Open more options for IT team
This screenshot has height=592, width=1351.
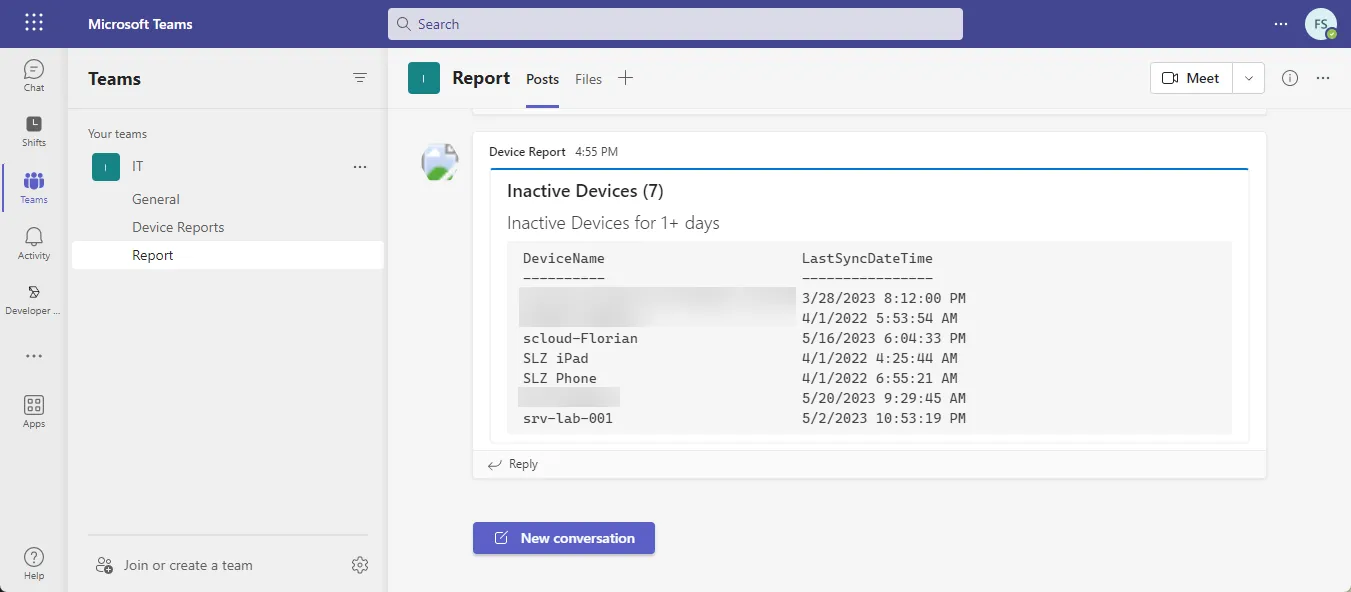360,167
